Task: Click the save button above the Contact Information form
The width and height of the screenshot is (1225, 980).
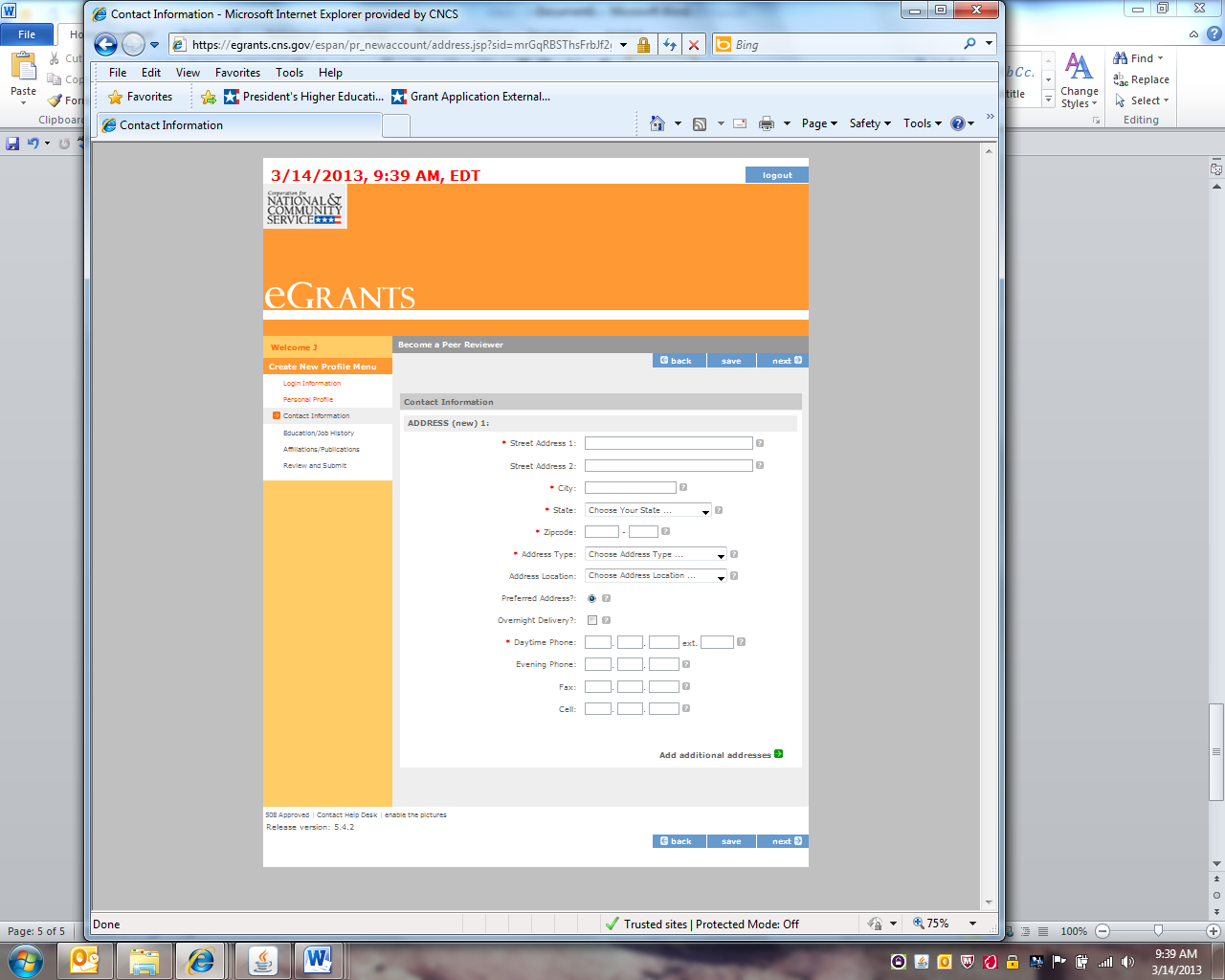Action: [731, 361]
